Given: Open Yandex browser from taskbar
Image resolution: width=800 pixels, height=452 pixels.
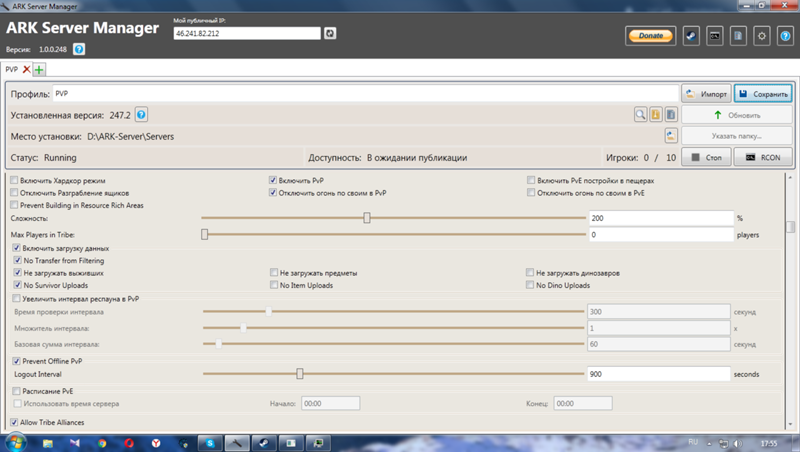Looking at the screenshot, I should [156, 443].
